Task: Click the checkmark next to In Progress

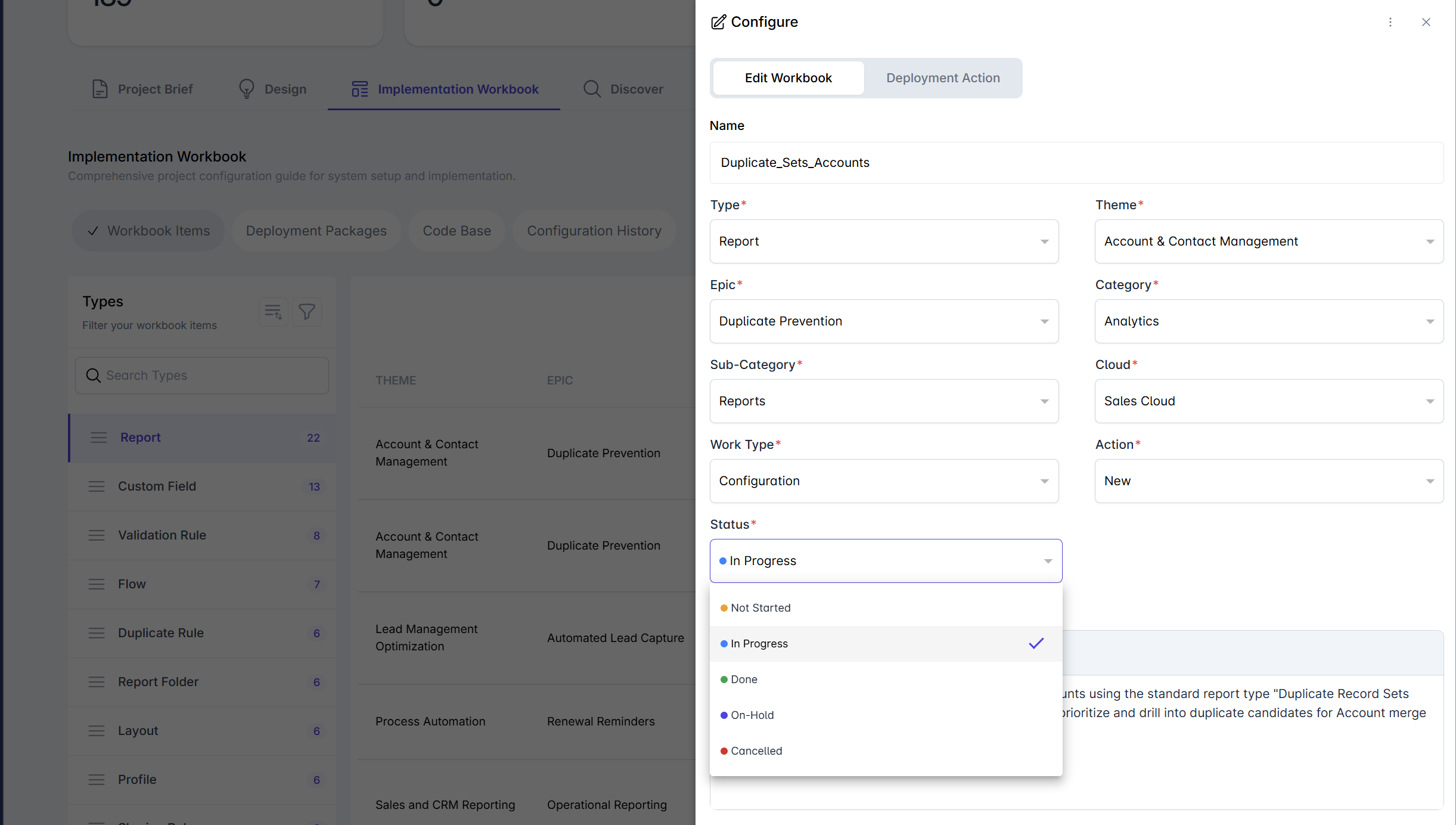Action: click(x=1036, y=643)
